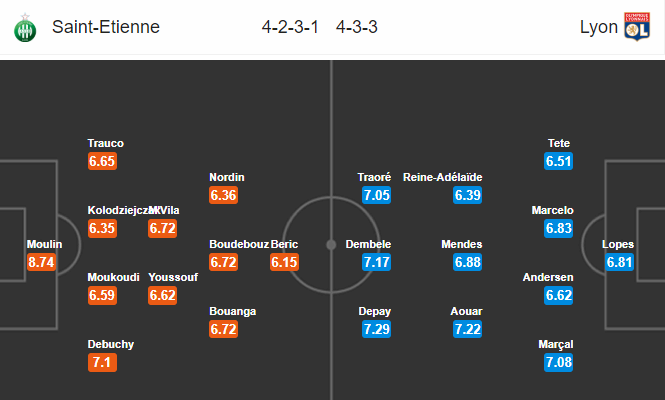
Task: Click Debuchy's 7.1 rating badge
Action: click(x=102, y=363)
